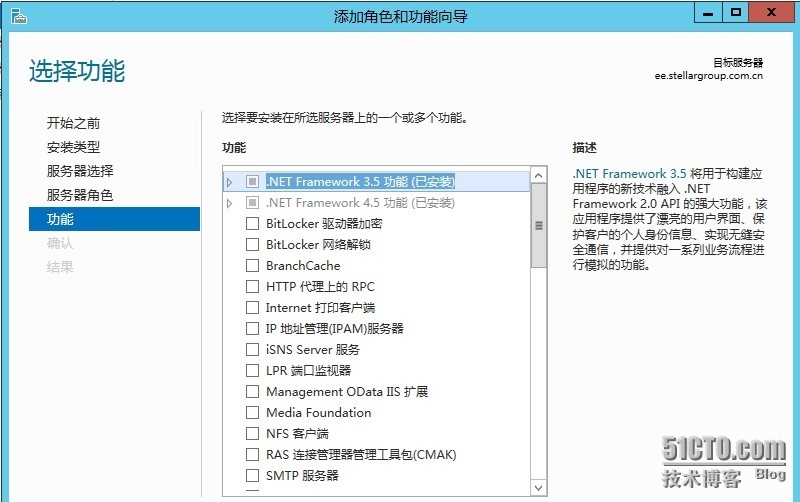This screenshot has height=502, width=800.
Task: Check HTTP 代理上的 RPC checkbox
Action: 252,286
